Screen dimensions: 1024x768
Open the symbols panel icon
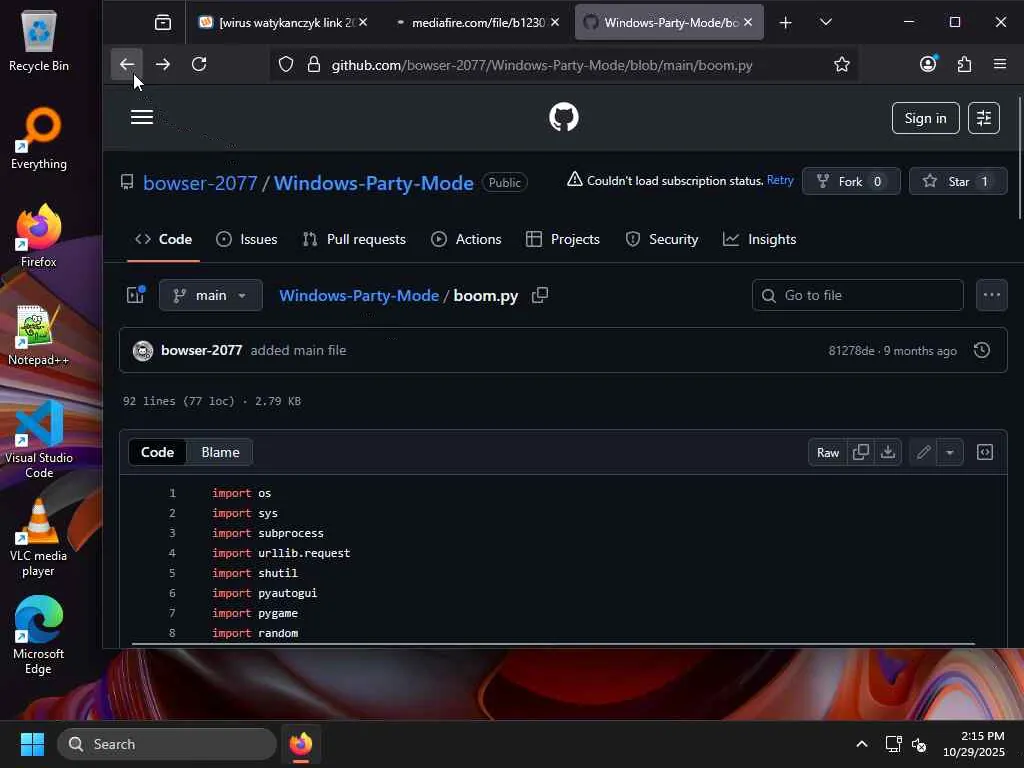(985, 453)
